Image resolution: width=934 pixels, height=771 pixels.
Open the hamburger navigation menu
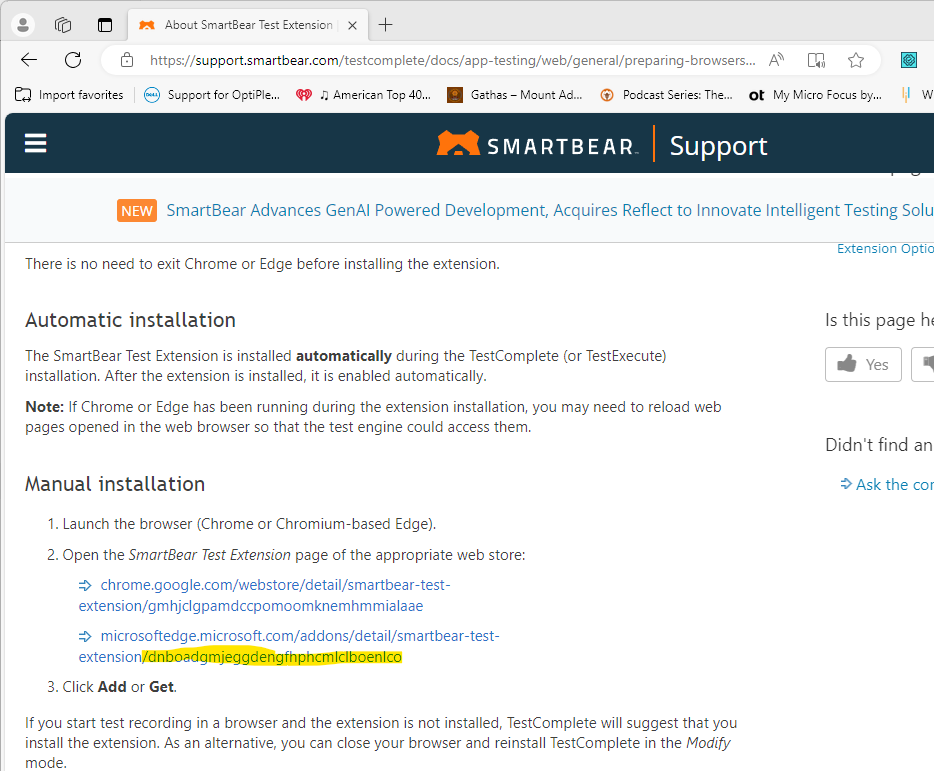click(x=36, y=143)
